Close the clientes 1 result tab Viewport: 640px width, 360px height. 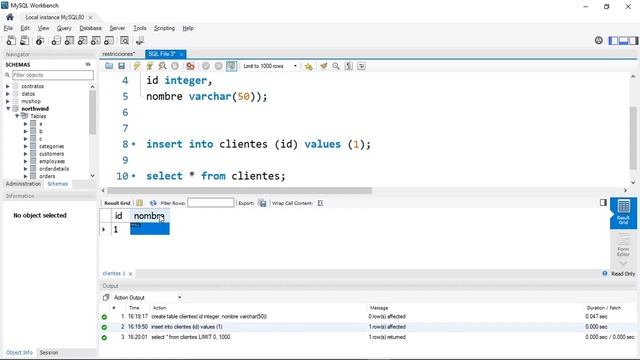(130, 274)
